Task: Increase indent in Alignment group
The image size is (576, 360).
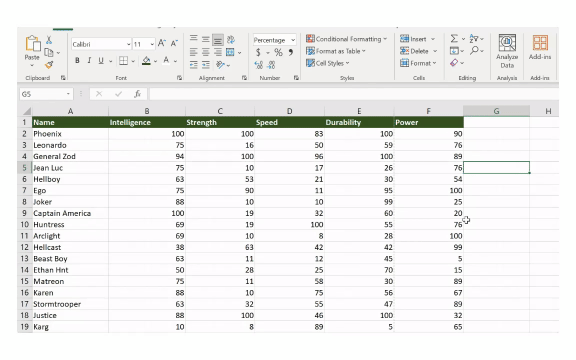Action: point(206,65)
